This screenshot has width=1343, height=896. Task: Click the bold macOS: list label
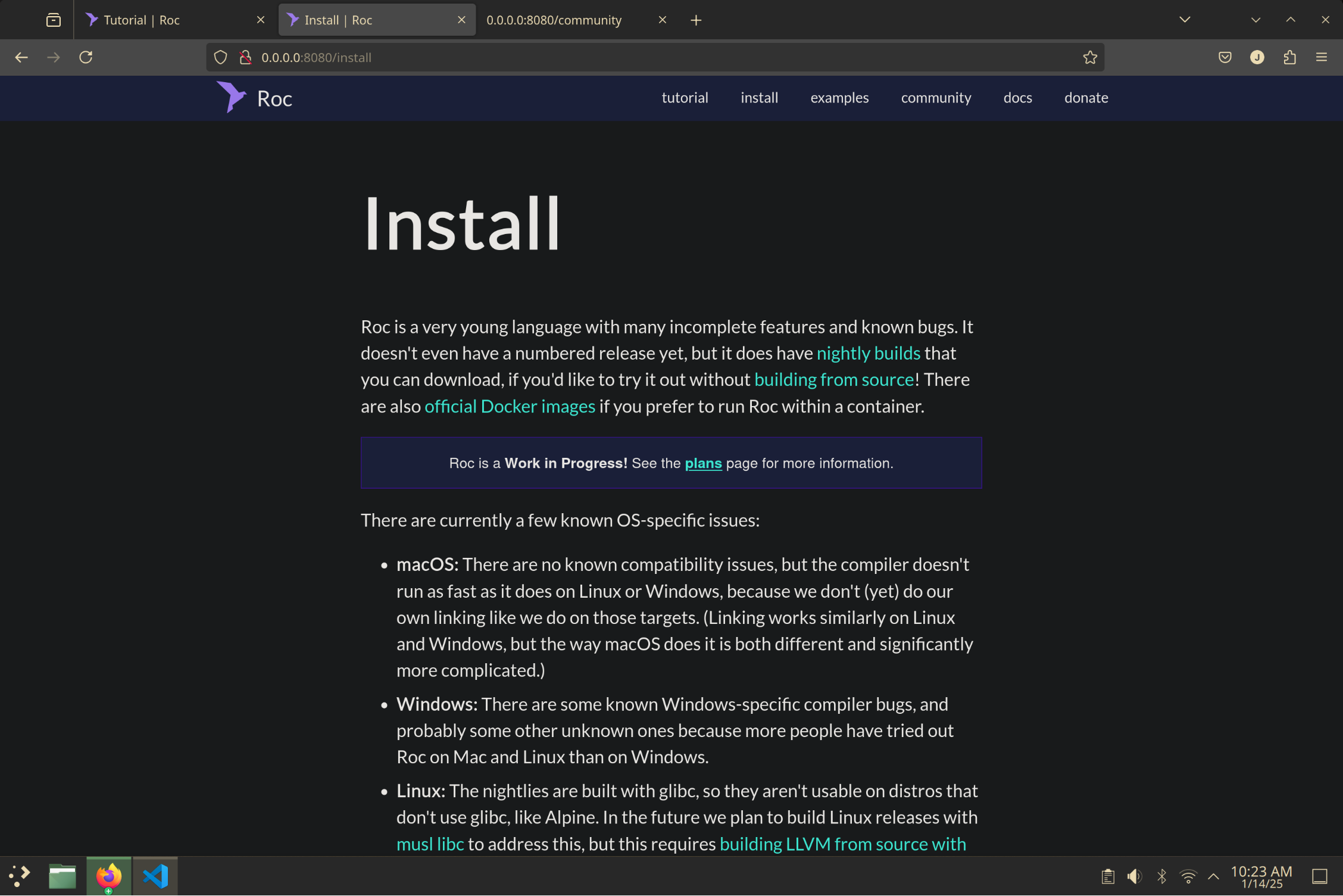tap(427, 564)
